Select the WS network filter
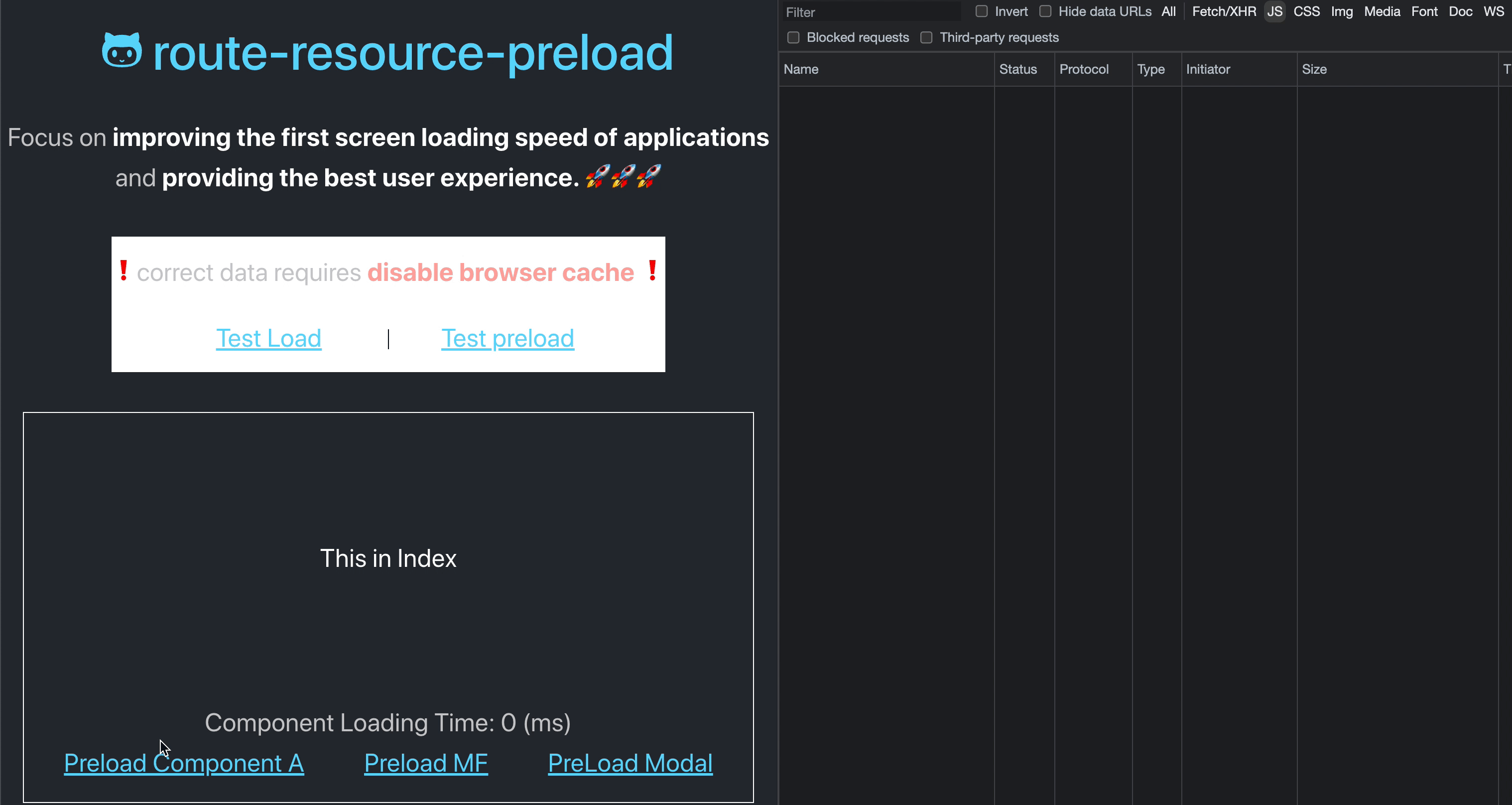 (x=1496, y=11)
